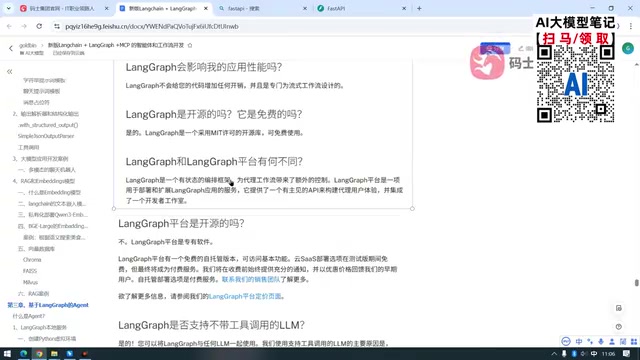
Task: Switch to the FastAPI tab
Action: (362, 8)
